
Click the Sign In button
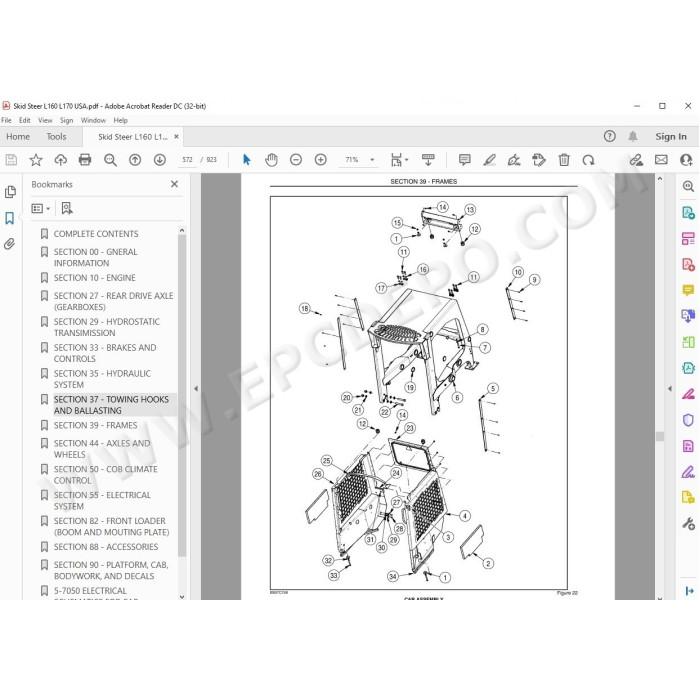tap(671, 137)
